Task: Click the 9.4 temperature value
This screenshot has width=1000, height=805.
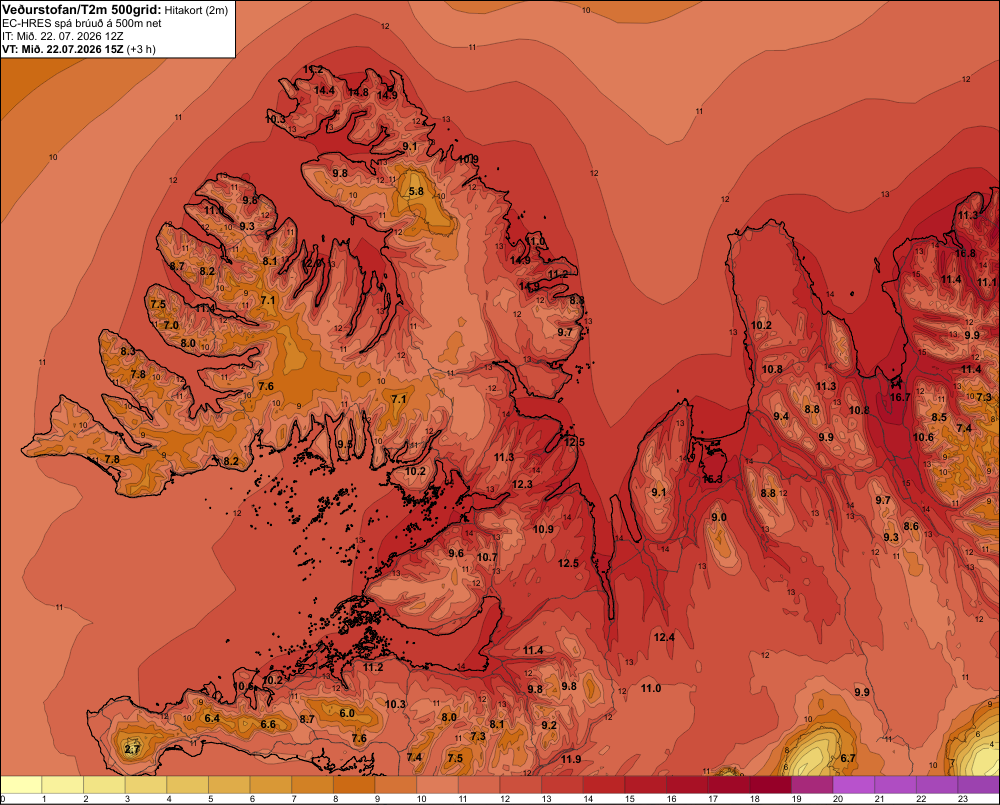Action: pyautogui.click(x=781, y=417)
